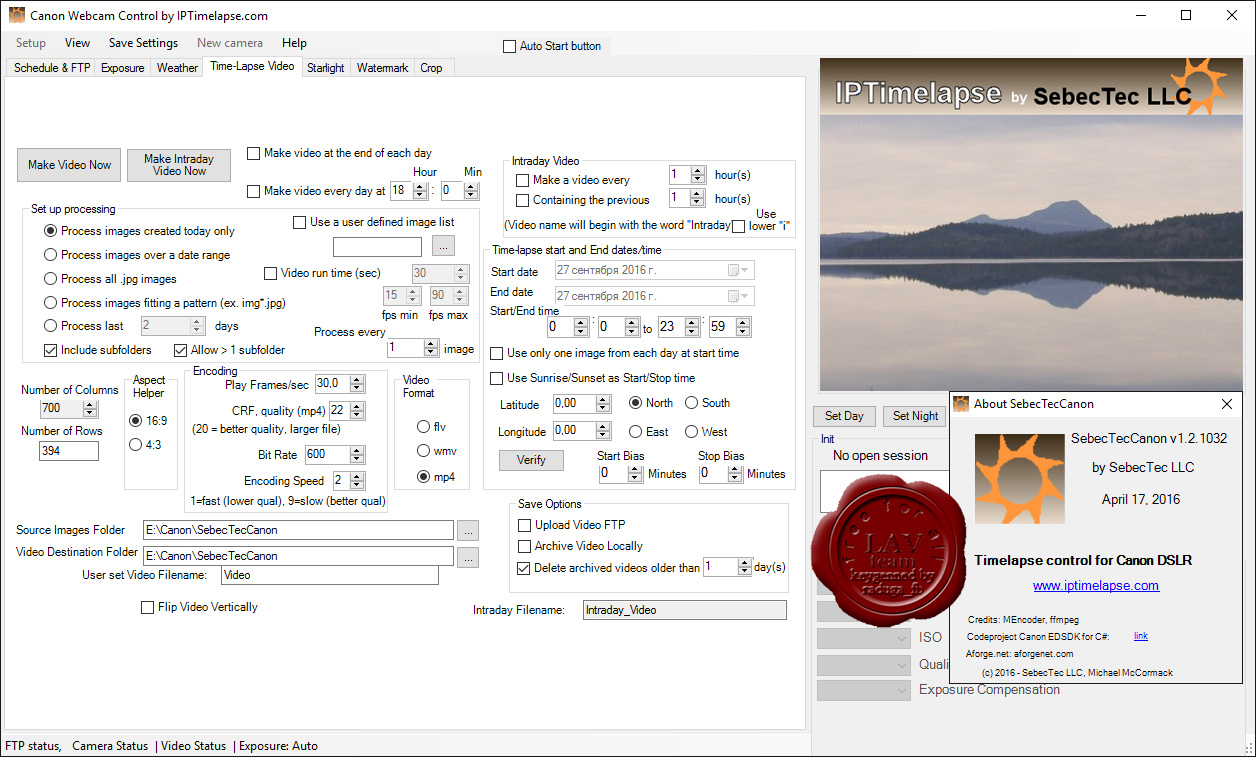Enable Upload Video FTP
The width and height of the screenshot is (1256, 757).
point(525,525)
